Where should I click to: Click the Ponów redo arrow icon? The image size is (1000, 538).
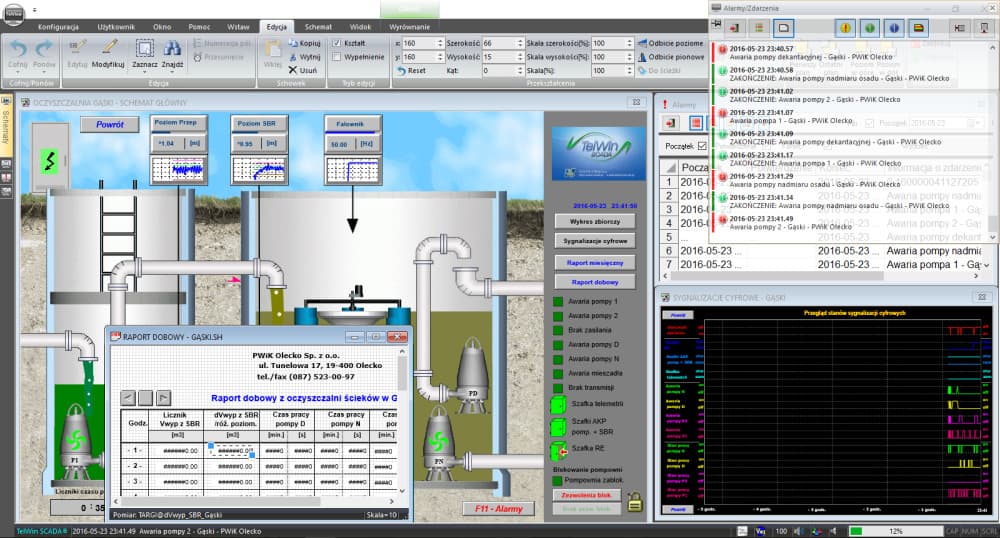point(44,48)
